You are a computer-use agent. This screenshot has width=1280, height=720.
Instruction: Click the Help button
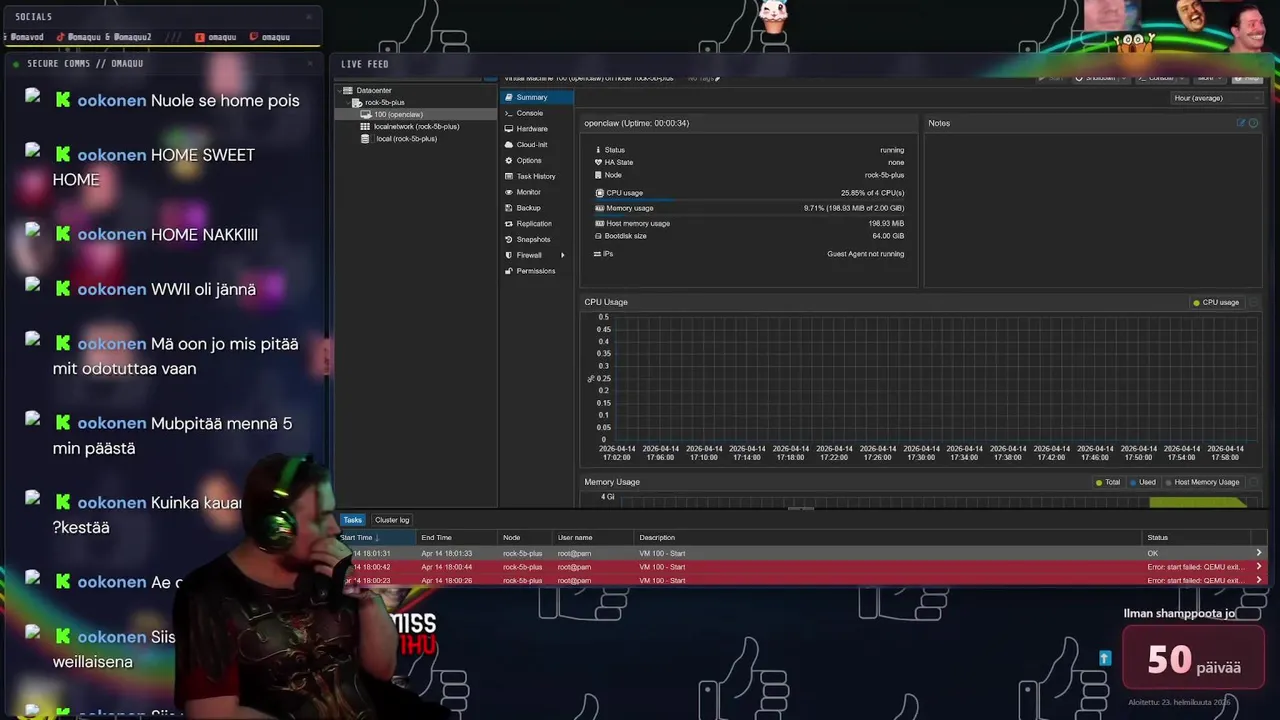click(1248, 78)
